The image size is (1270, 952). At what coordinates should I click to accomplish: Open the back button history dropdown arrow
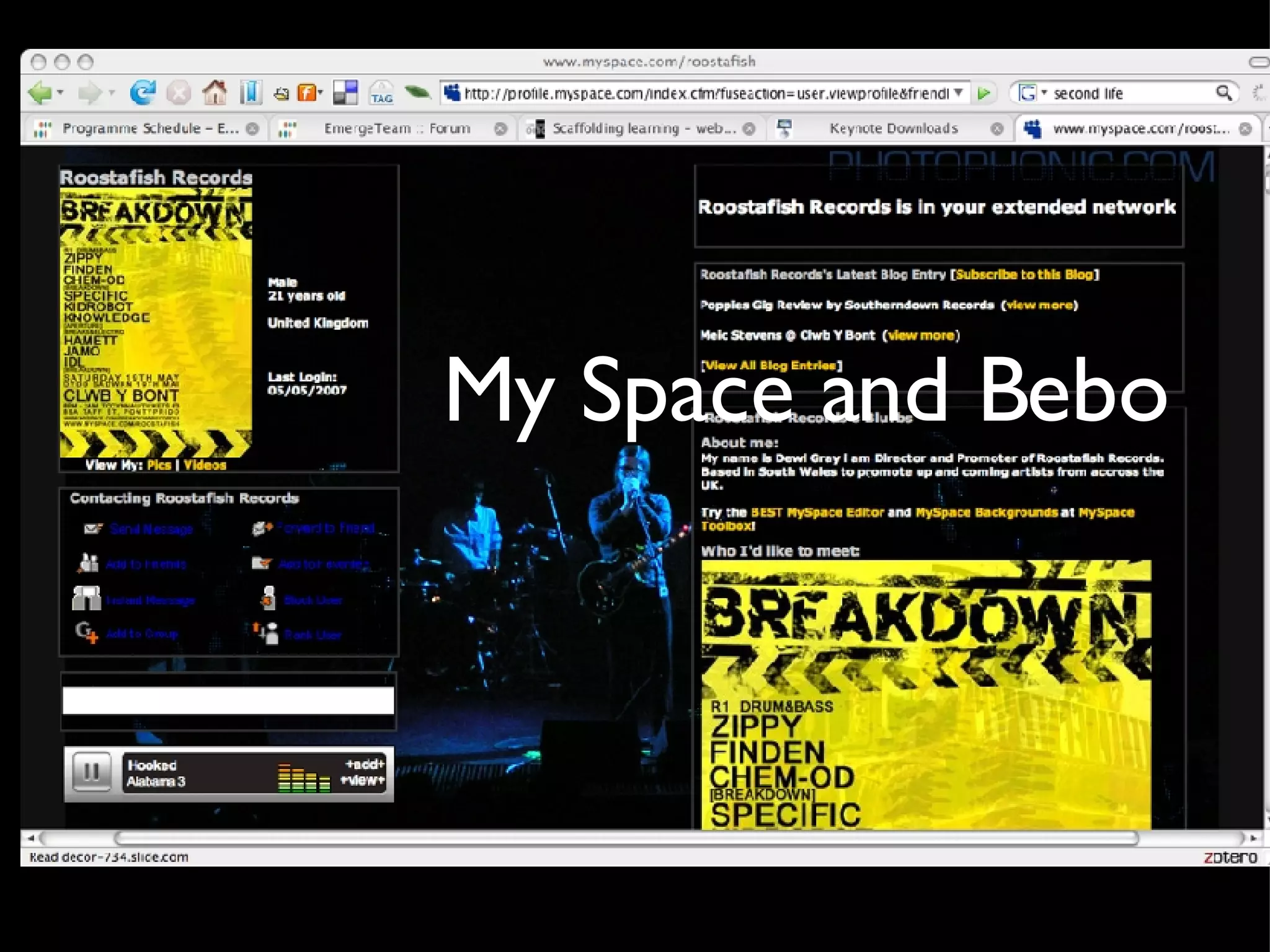(x=60, y=93)
